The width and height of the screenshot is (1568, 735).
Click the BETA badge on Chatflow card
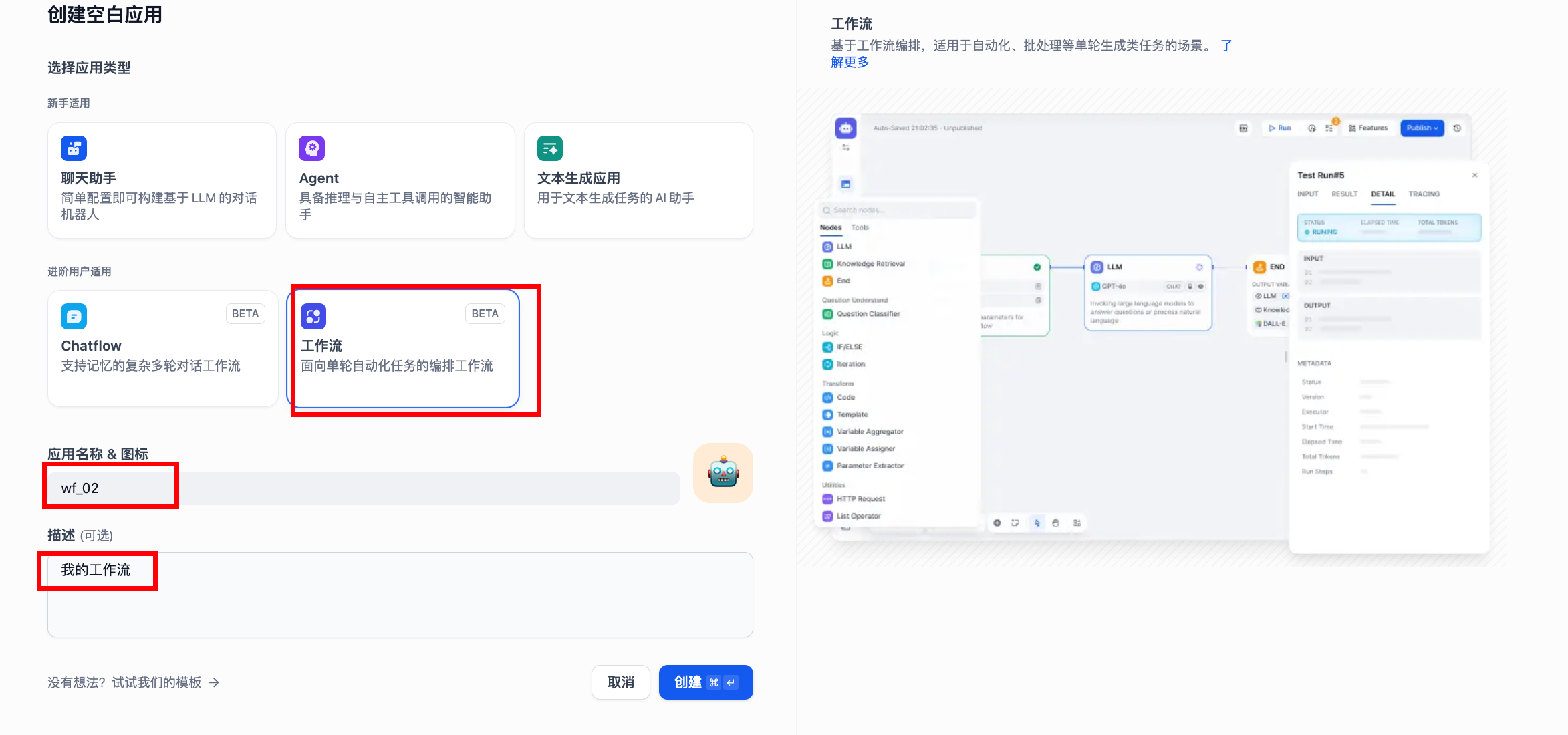tap(245, 313)
